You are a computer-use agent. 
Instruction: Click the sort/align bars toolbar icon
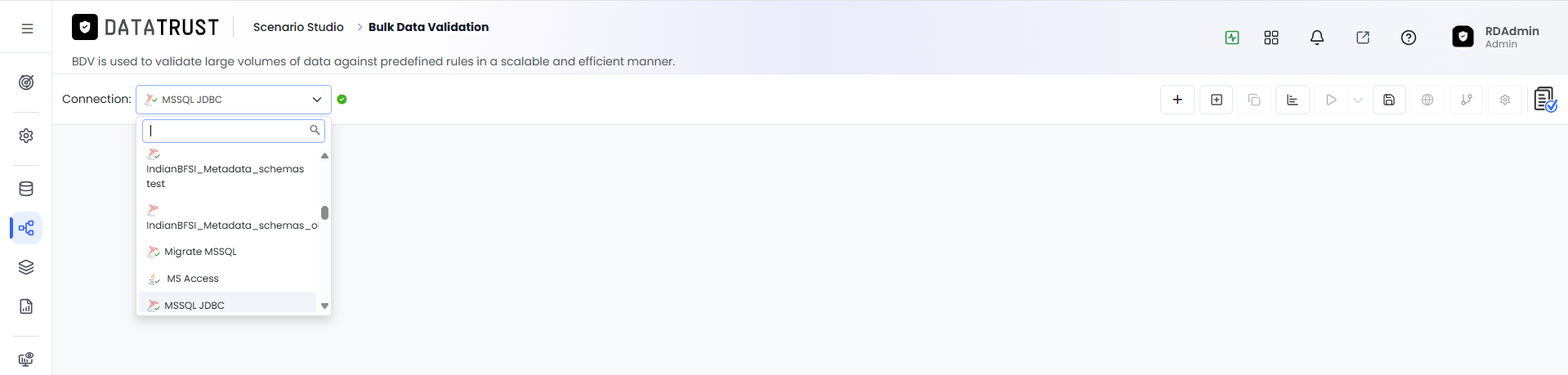tap(1293, 100)
